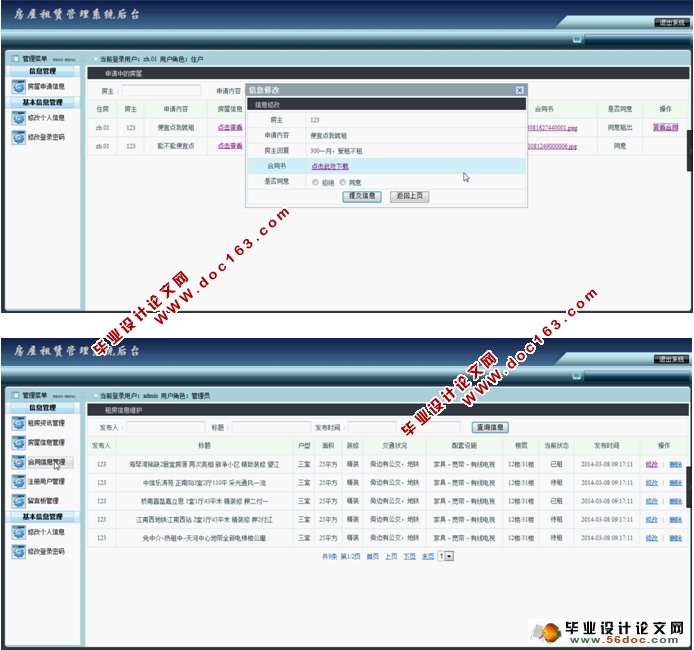
Task: Click 提交信息 button in dialog
Action: (x=362, y=196)
